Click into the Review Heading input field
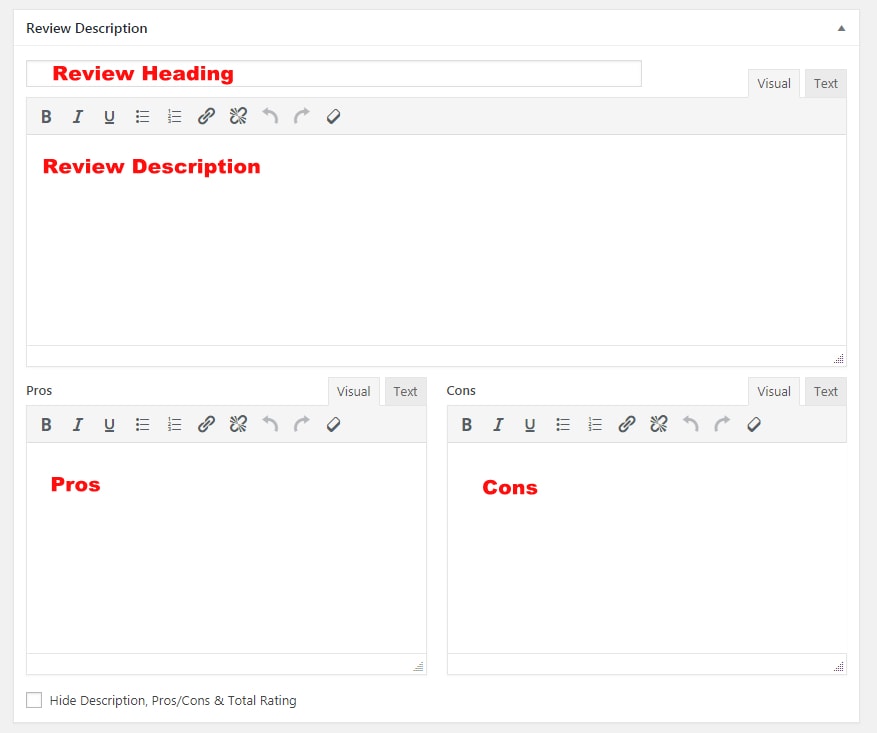Viewport: 877px width, 733px height. tap(333, 73)
